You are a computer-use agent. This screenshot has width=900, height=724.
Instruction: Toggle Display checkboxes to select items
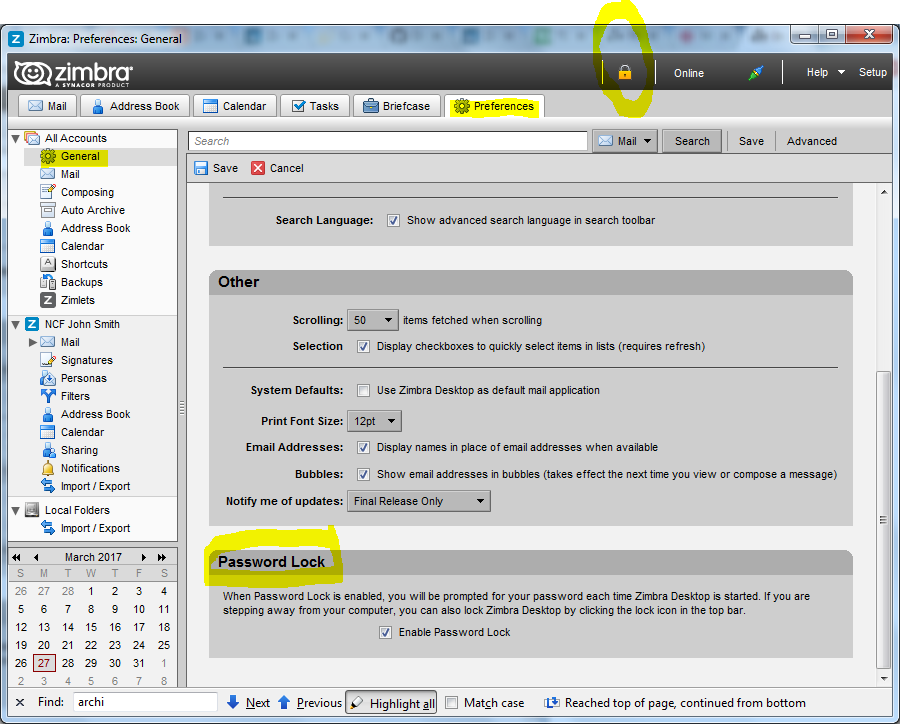click(x=363, y=346)
